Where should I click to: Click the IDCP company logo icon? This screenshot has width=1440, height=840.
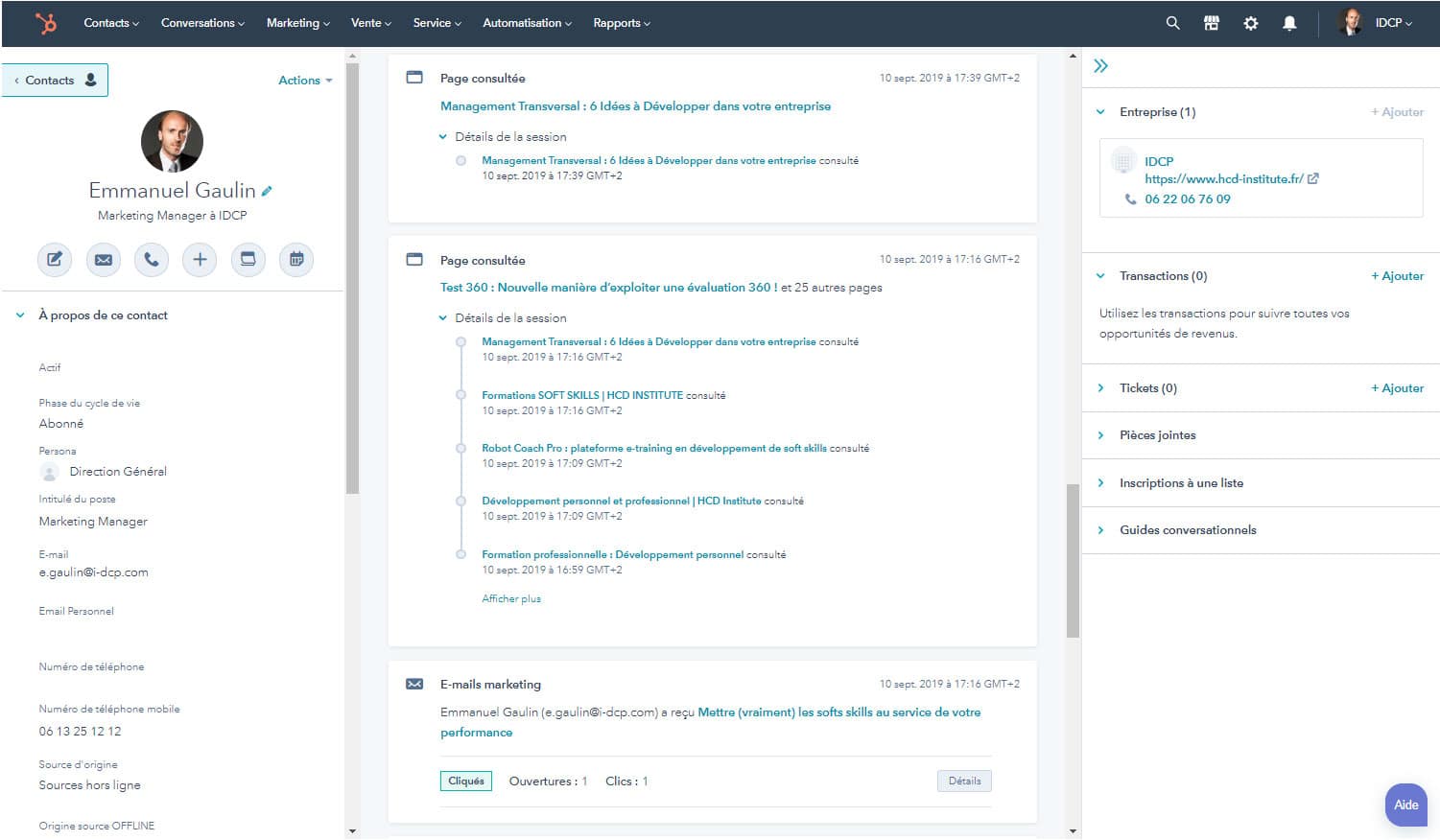click(x=1123, y=161)
